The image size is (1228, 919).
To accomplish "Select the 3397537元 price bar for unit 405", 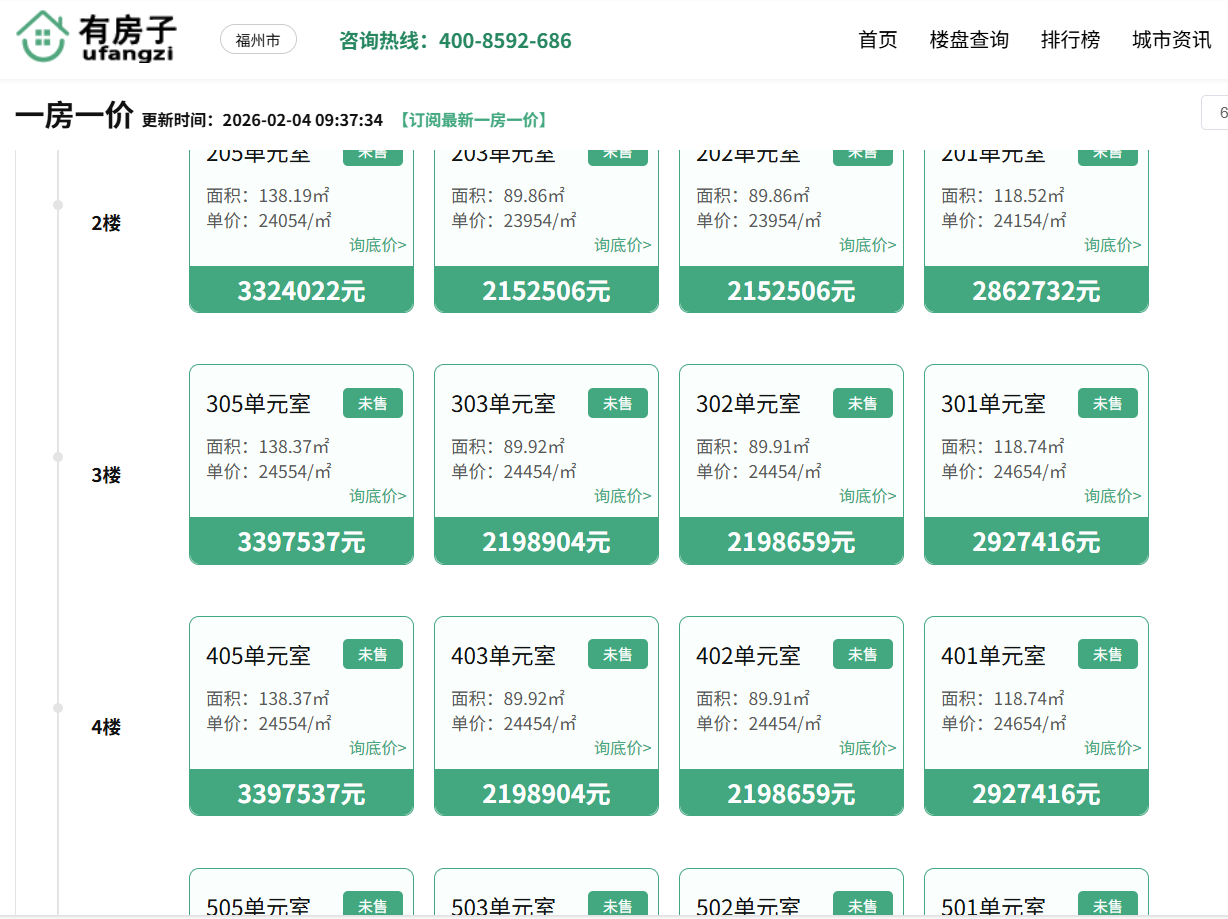I will pyautogui.click(x=301, y=793).
